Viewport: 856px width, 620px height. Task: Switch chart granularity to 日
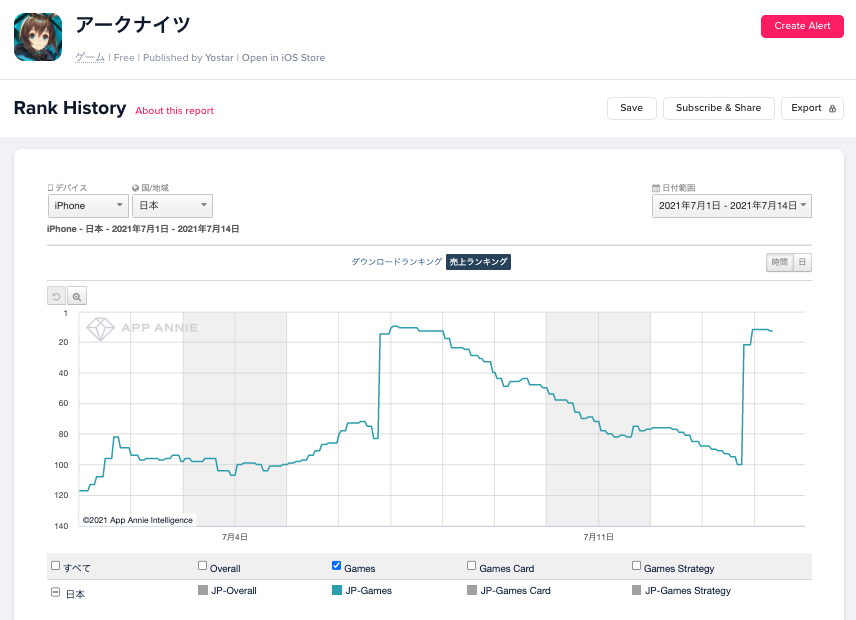(802, 263)
